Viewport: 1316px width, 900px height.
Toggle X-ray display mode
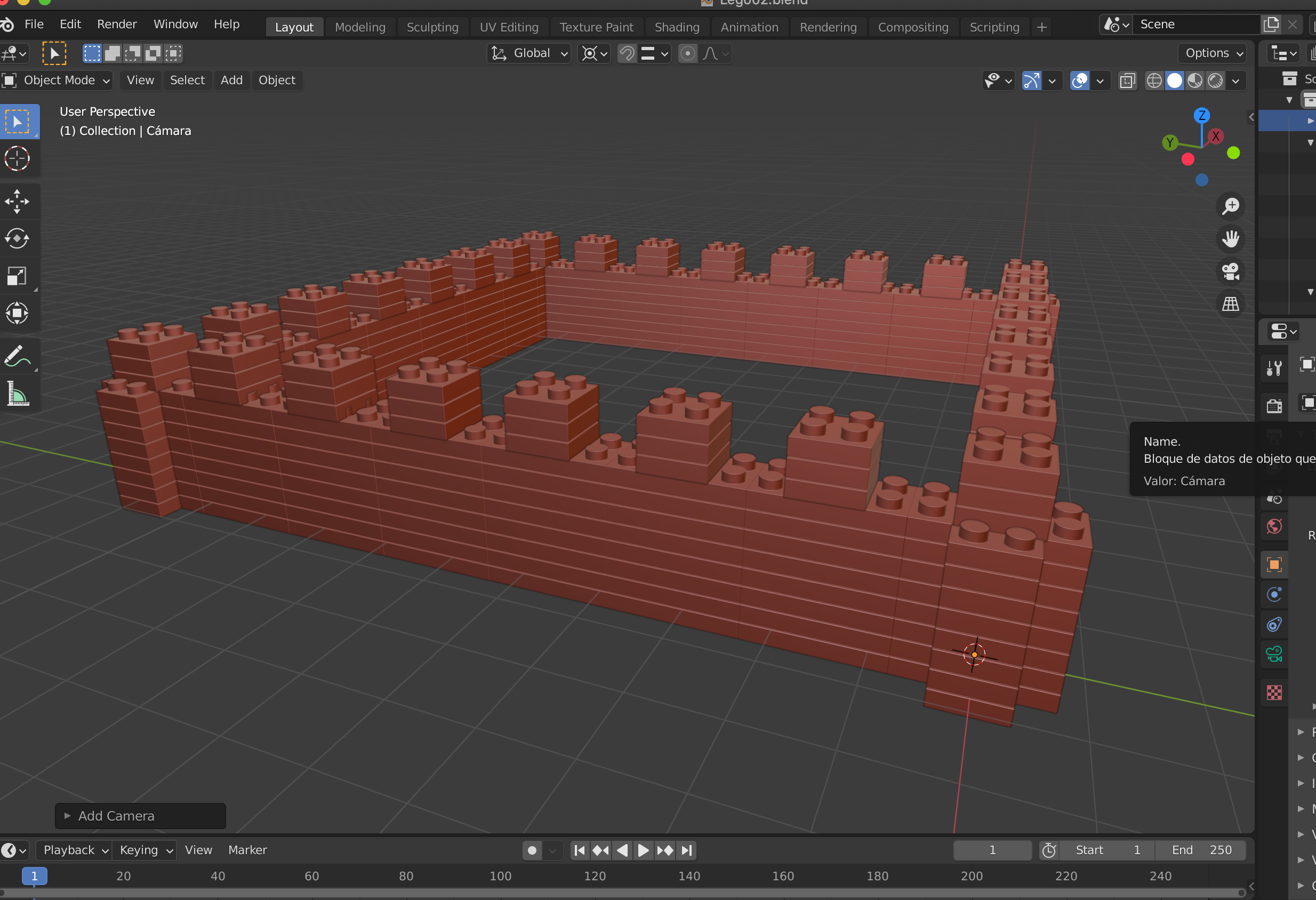(1127, 81)
